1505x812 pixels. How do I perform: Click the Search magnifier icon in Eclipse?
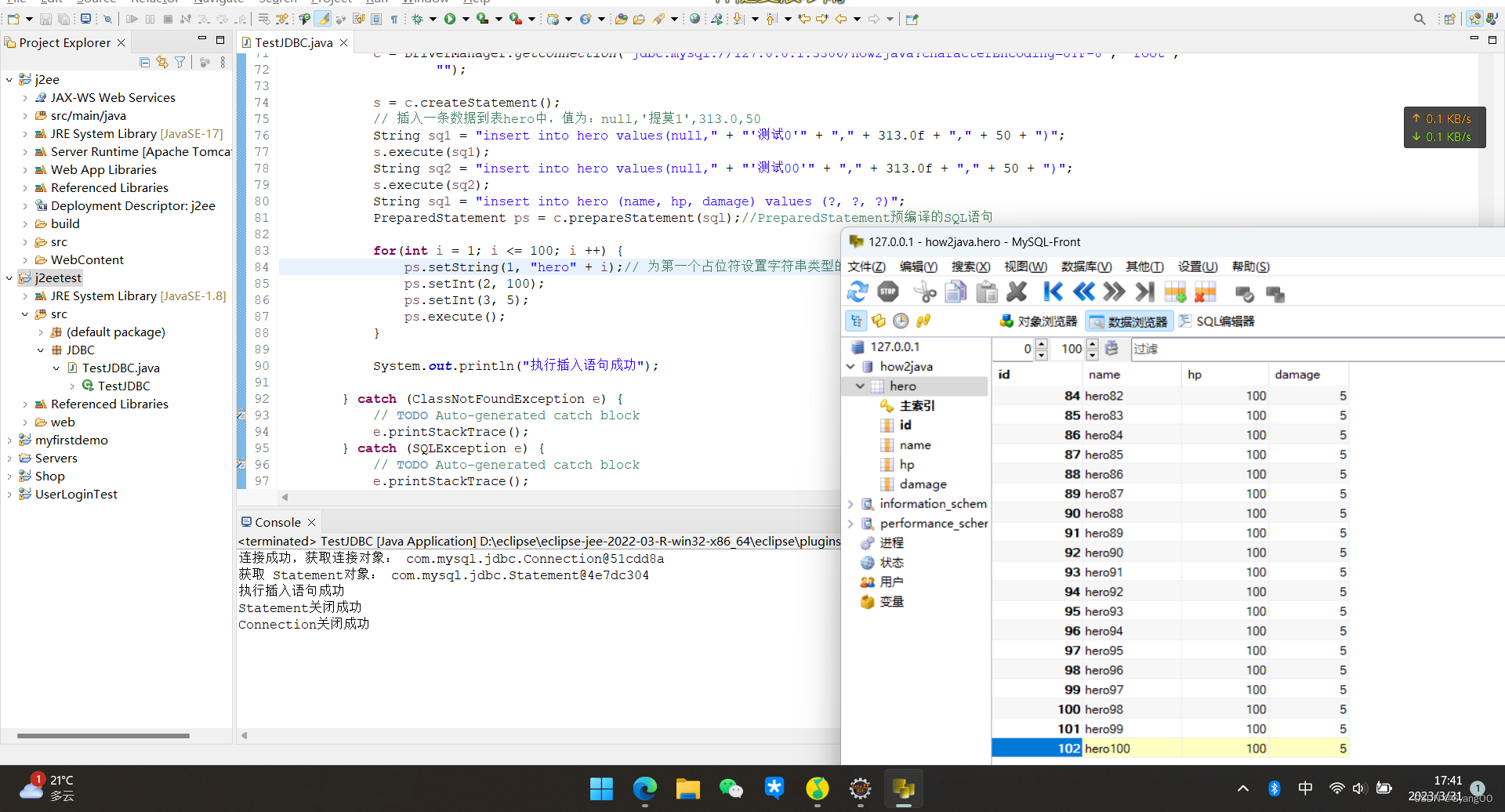coord(1420,19)
